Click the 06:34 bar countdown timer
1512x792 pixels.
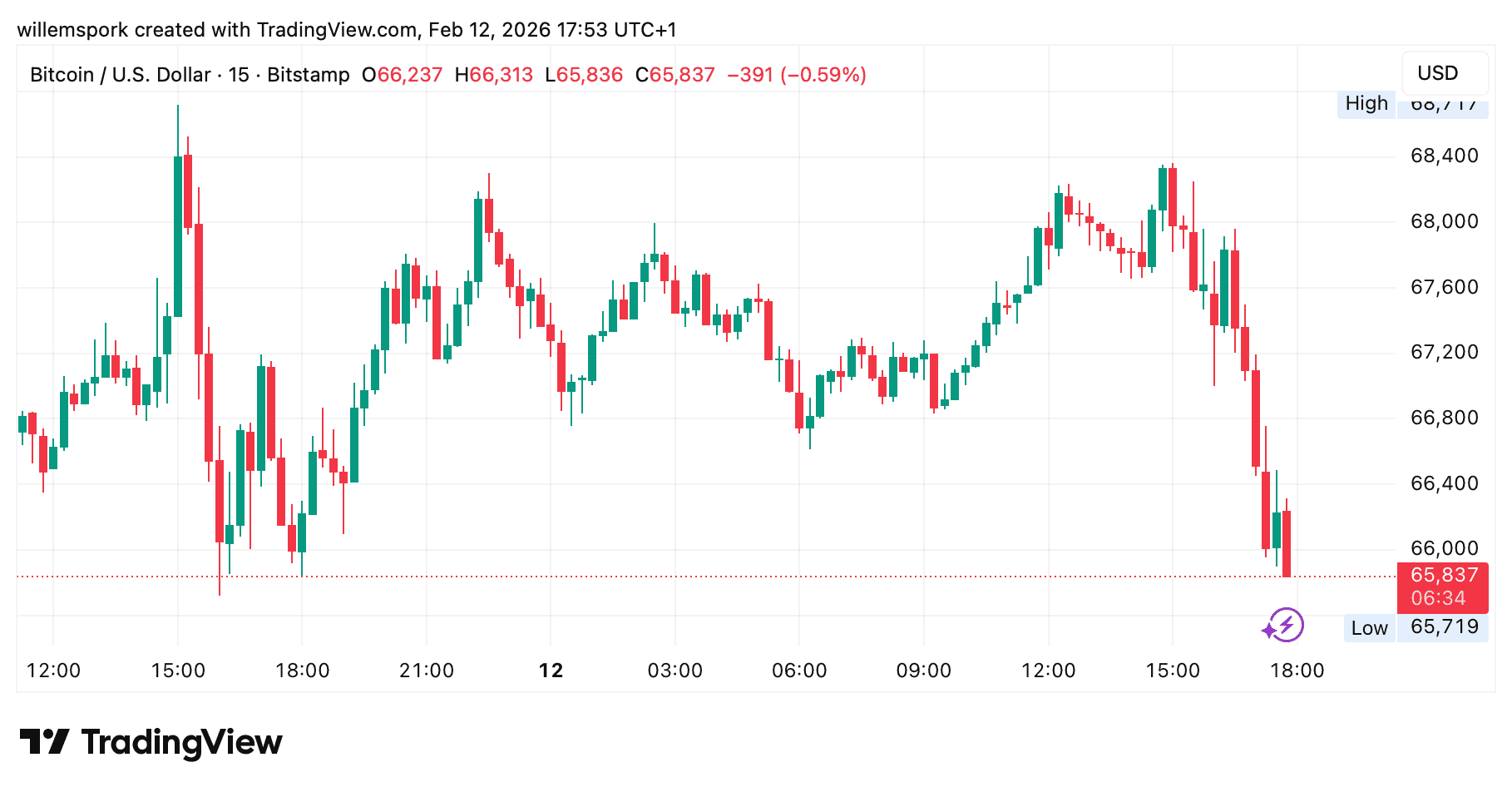pos(1438,598)
